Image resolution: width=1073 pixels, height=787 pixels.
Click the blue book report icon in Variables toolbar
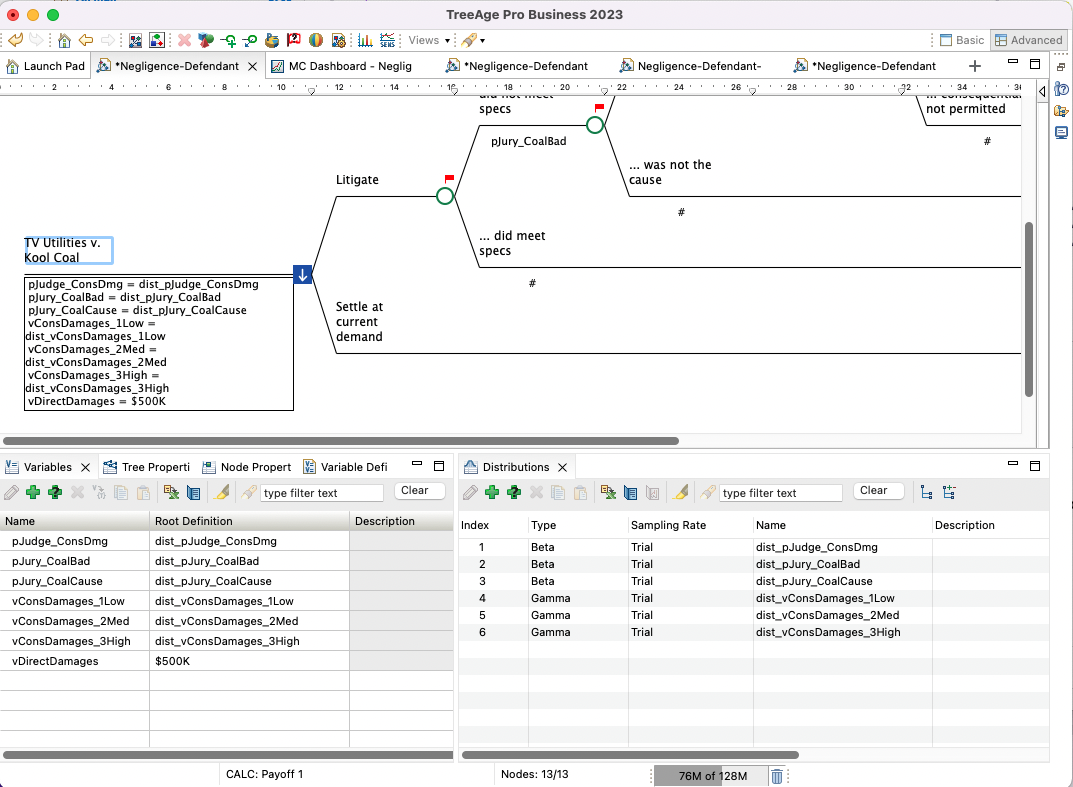click(194, 492)
